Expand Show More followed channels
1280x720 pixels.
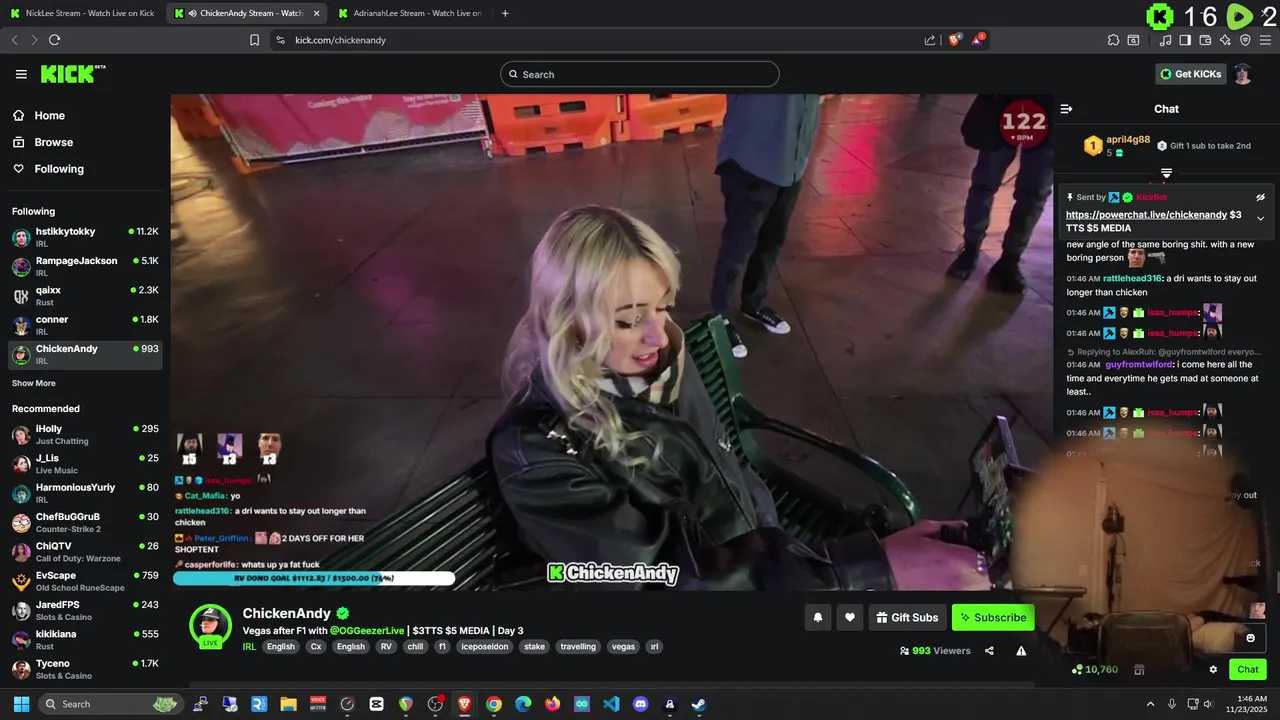pos(34,383)
